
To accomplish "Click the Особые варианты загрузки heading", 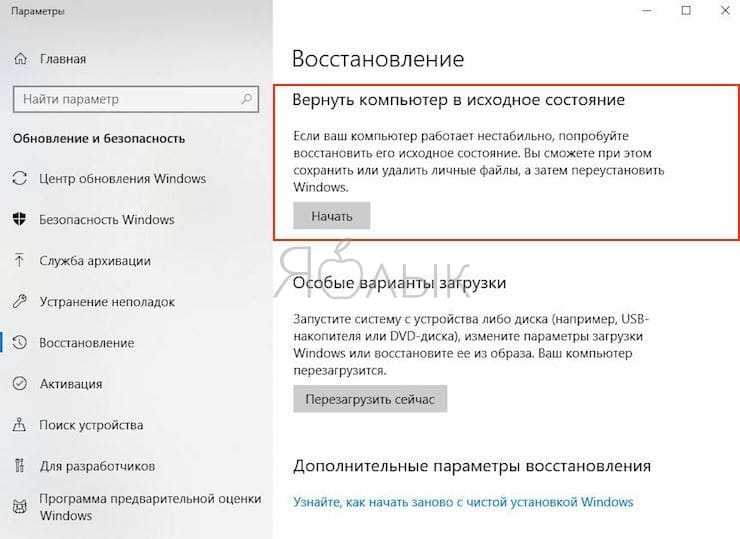I will point(399,283).
